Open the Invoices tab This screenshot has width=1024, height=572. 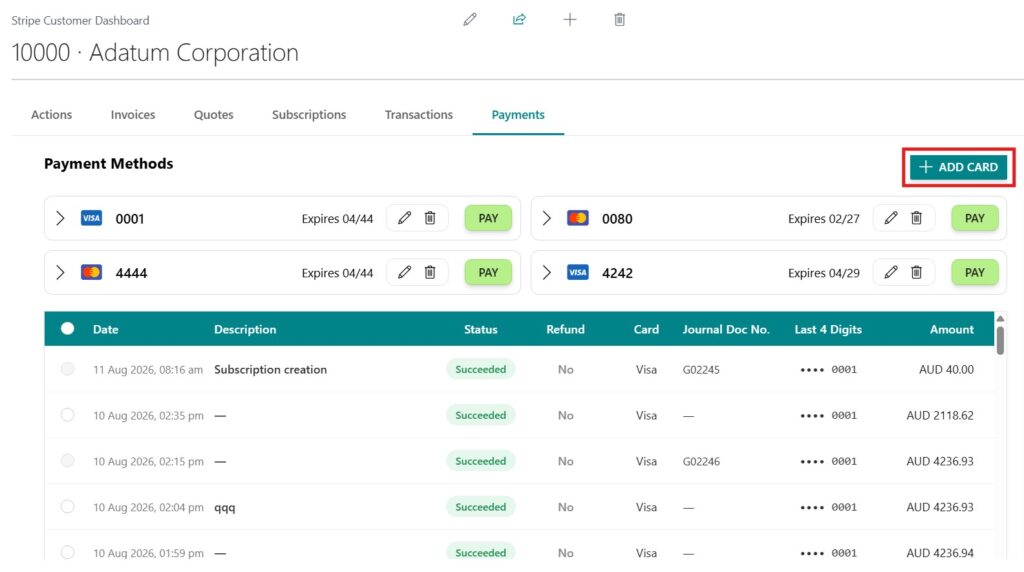tap(133, 115)
